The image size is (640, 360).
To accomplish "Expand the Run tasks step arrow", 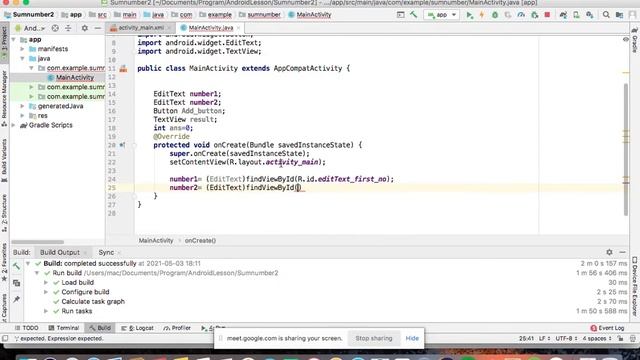I will click(x=46, y=311).
